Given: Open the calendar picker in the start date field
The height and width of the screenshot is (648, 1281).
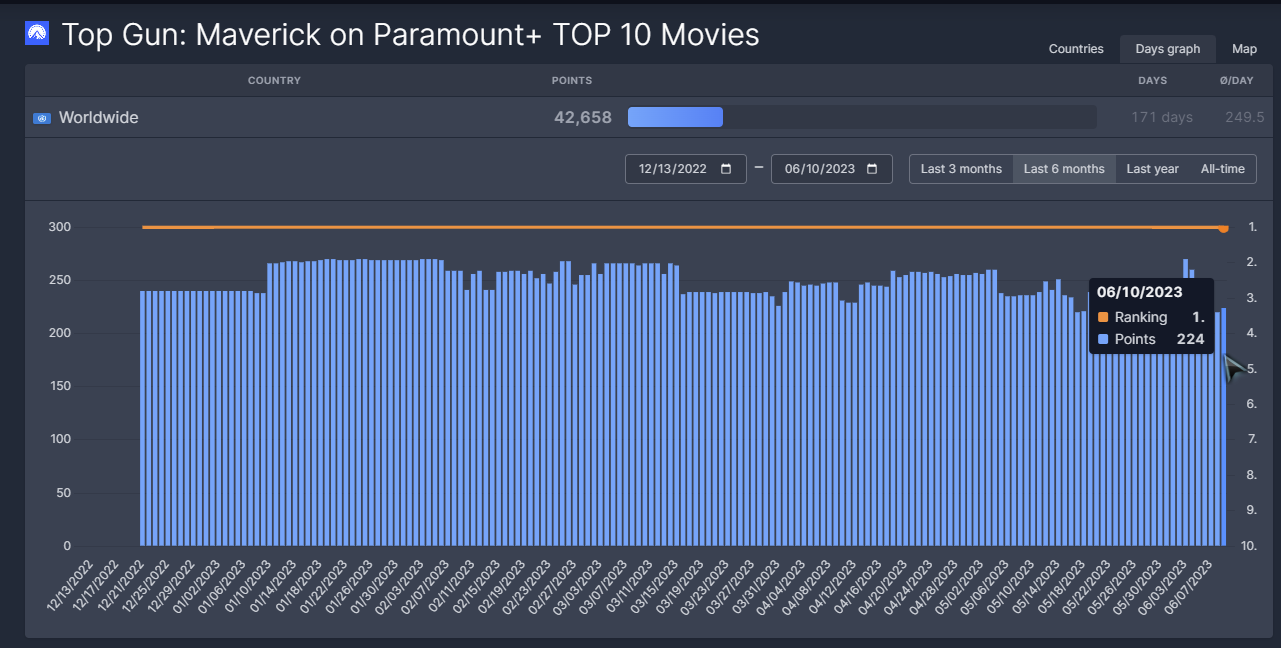Looking at the screenshot, I should click(726, 169).
